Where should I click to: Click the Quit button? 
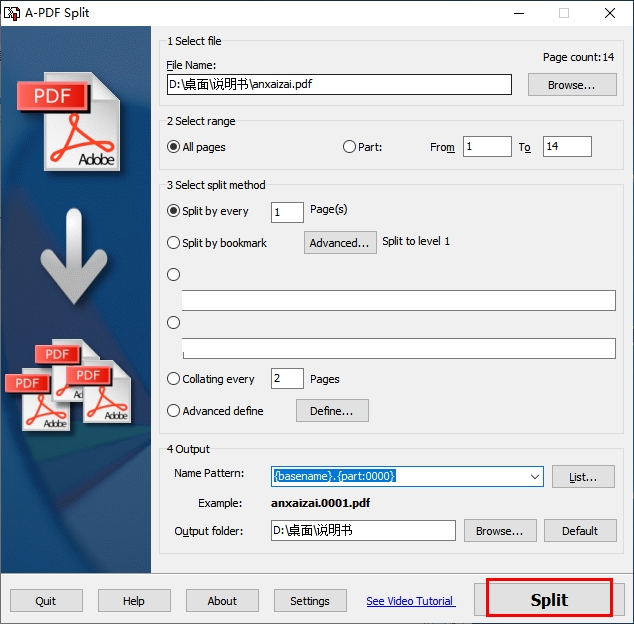tap(46, 601)
